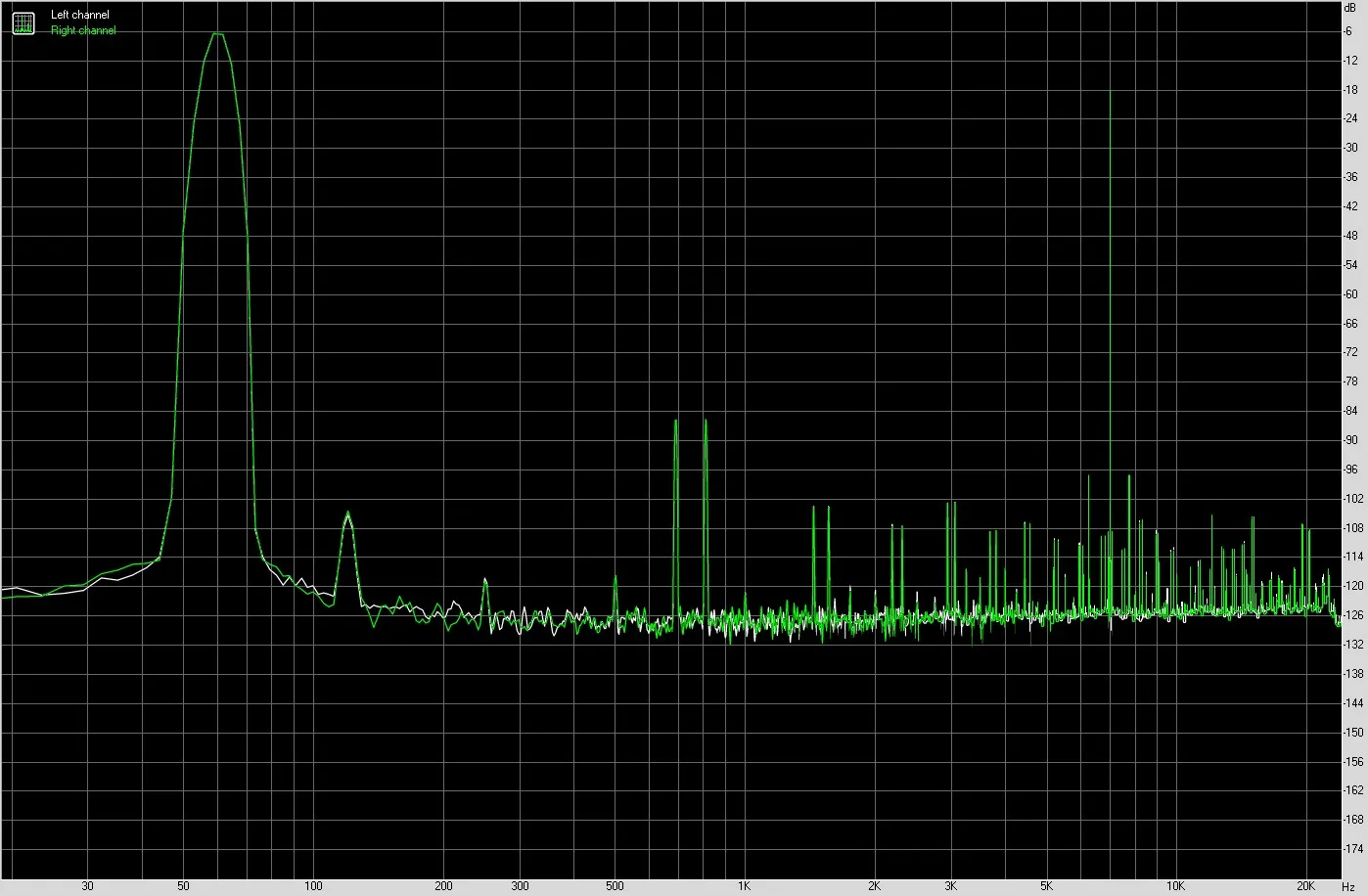
Task: Click the '-42' dB axis value
Action: coord(1351,207)
